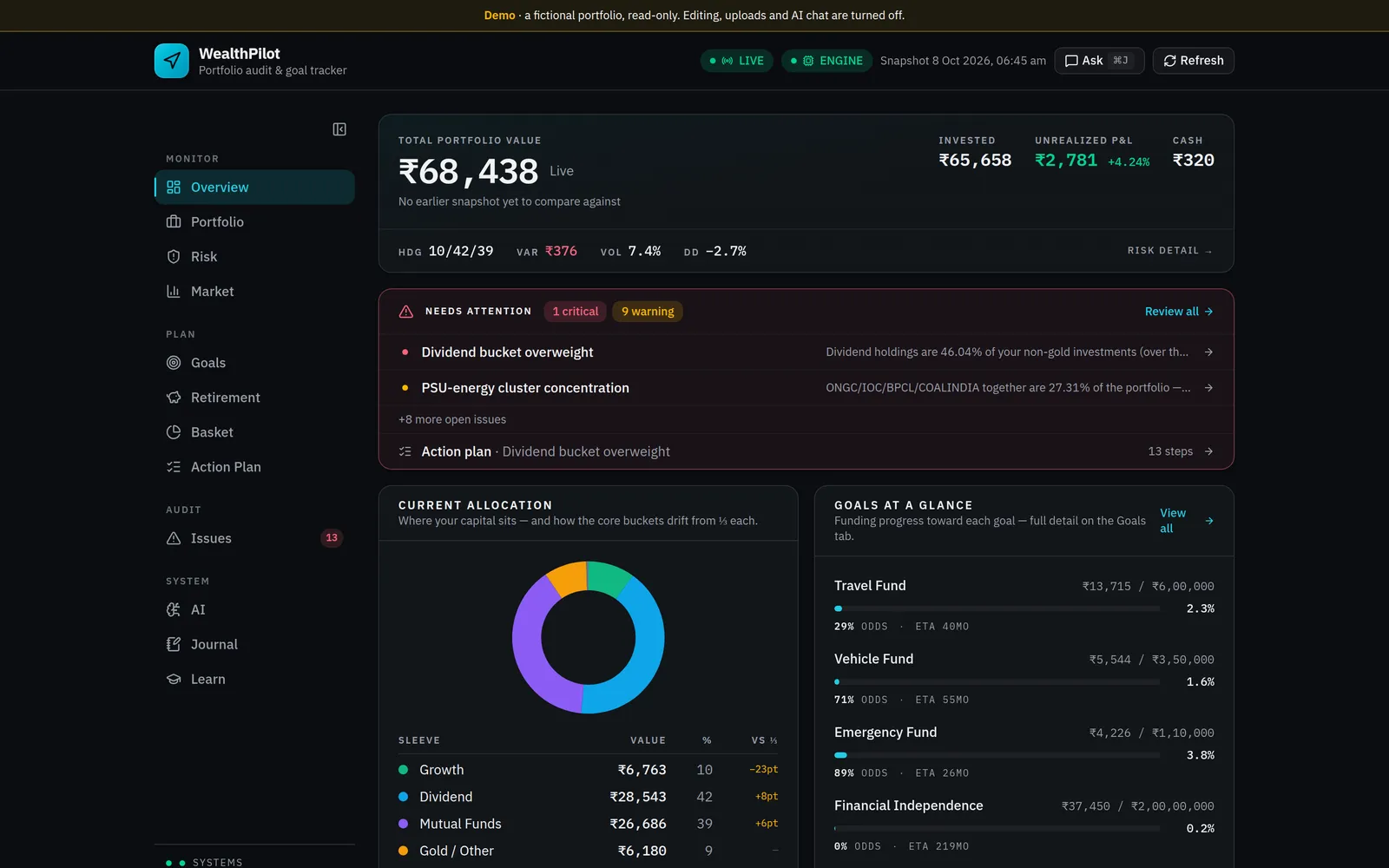Click View all in Goals at a Glance
The width and height of the screenshot is (1389, 868).
click(x=1186, y=521)
